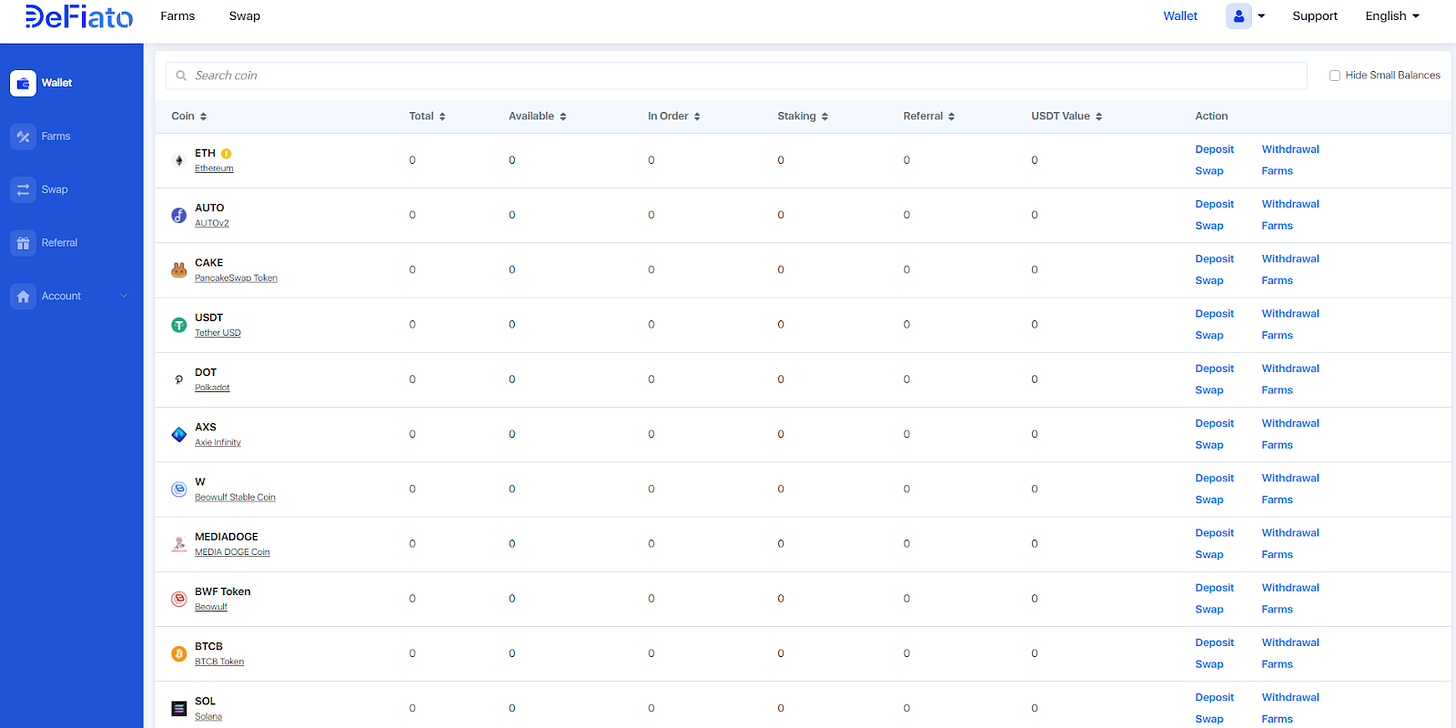Click the AUTO coin icon

(x=179, y=215)
